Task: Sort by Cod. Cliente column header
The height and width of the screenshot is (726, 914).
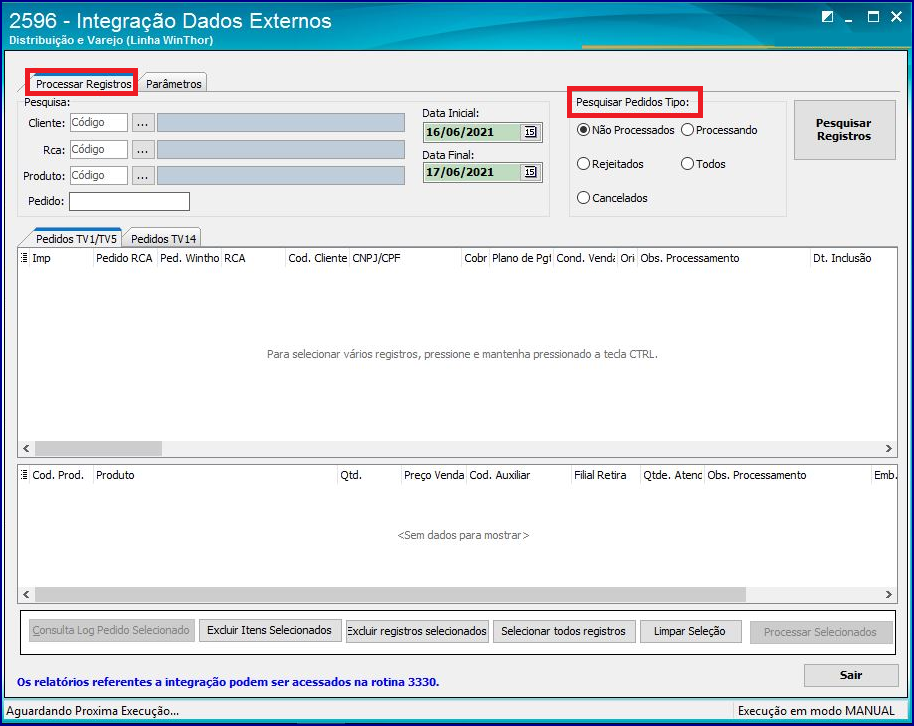Action: 318,258
